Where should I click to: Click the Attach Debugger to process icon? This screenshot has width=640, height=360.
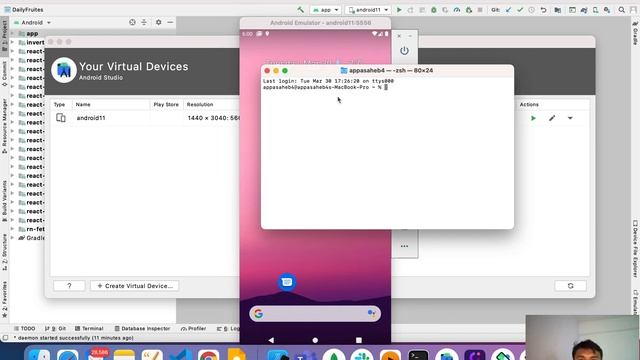(469, 10)
